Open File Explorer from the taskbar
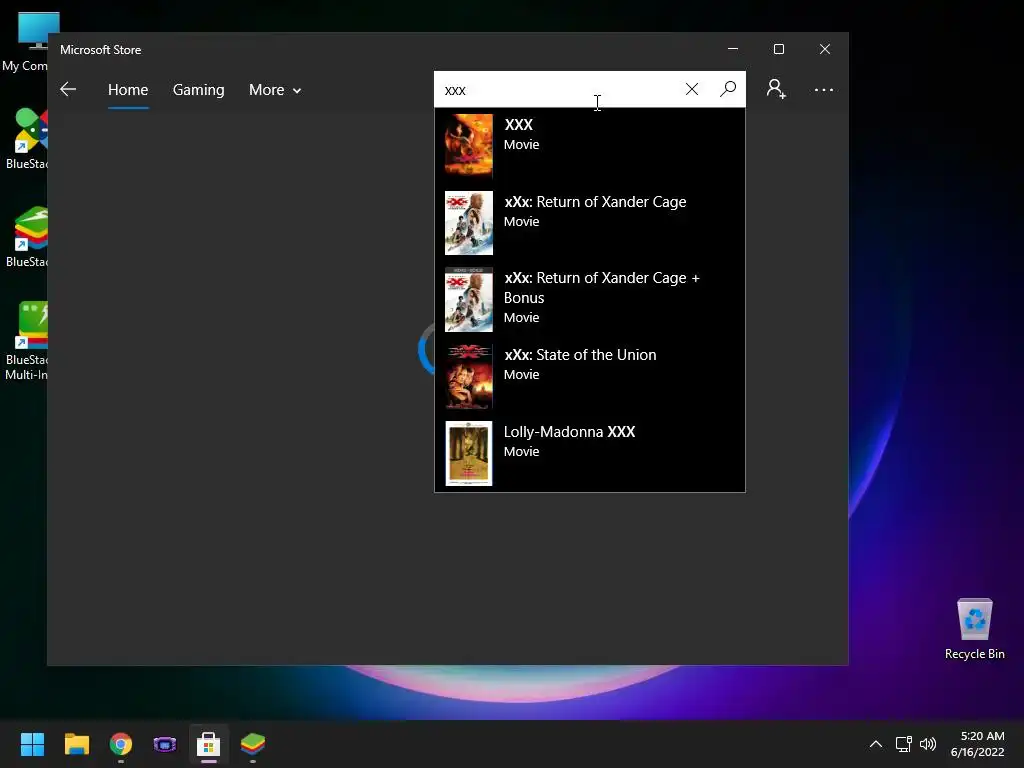 (76, 744)
